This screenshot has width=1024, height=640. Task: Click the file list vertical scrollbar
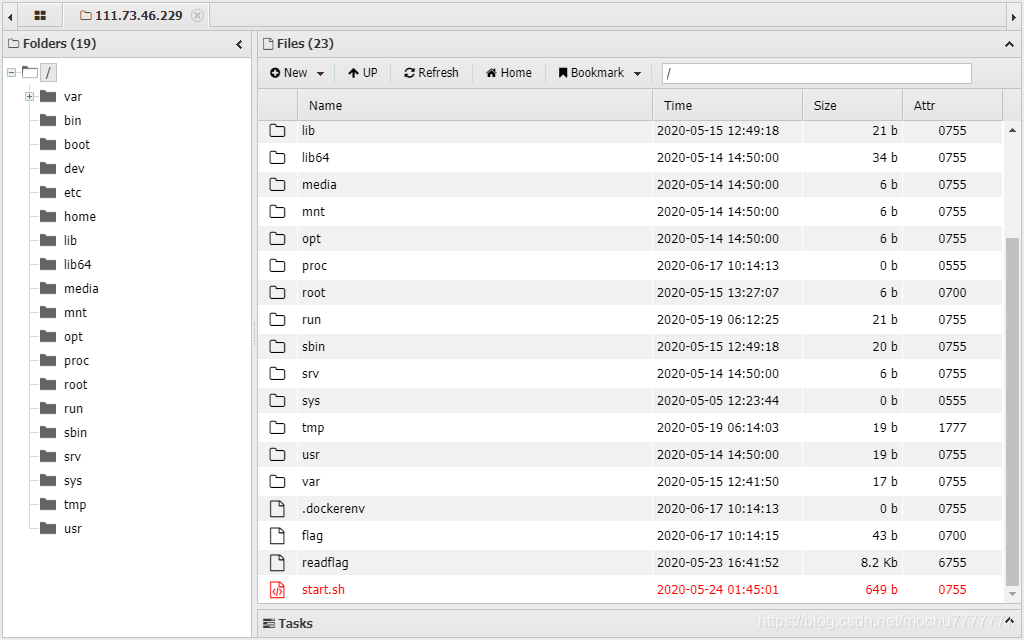[x=1011, y=300]
